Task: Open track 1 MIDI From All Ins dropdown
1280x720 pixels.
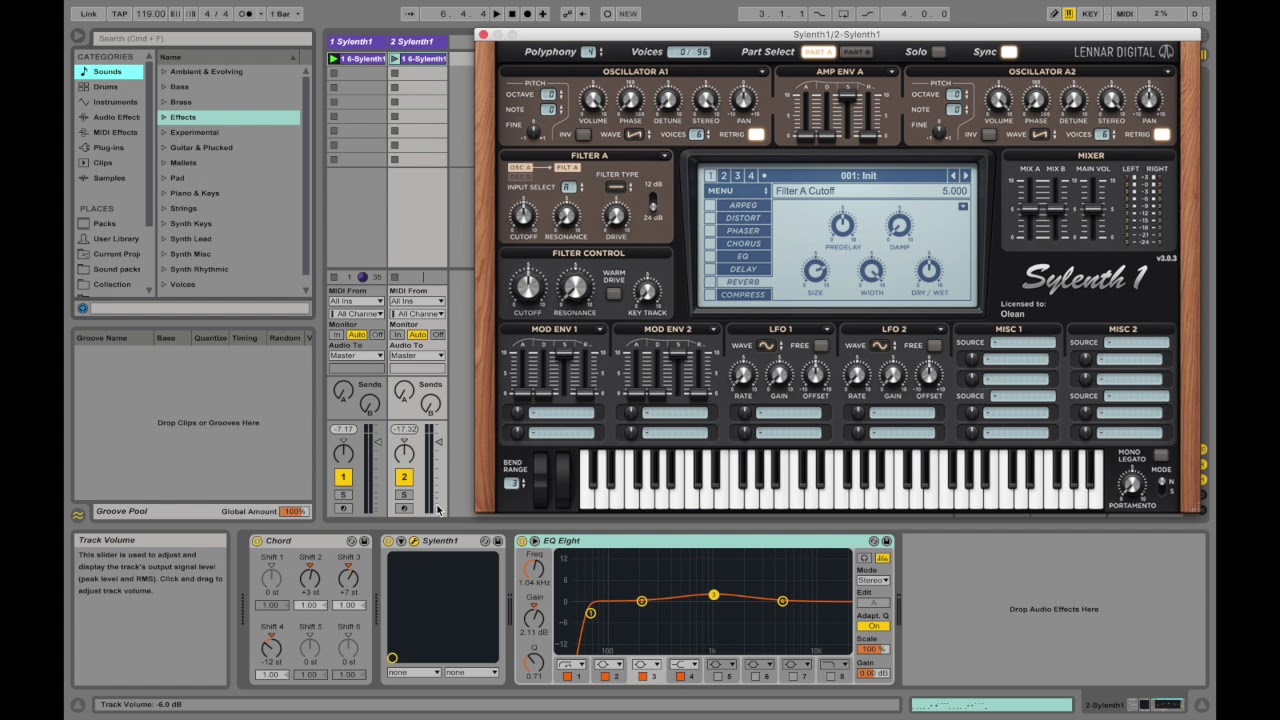Action: [356, 301]
